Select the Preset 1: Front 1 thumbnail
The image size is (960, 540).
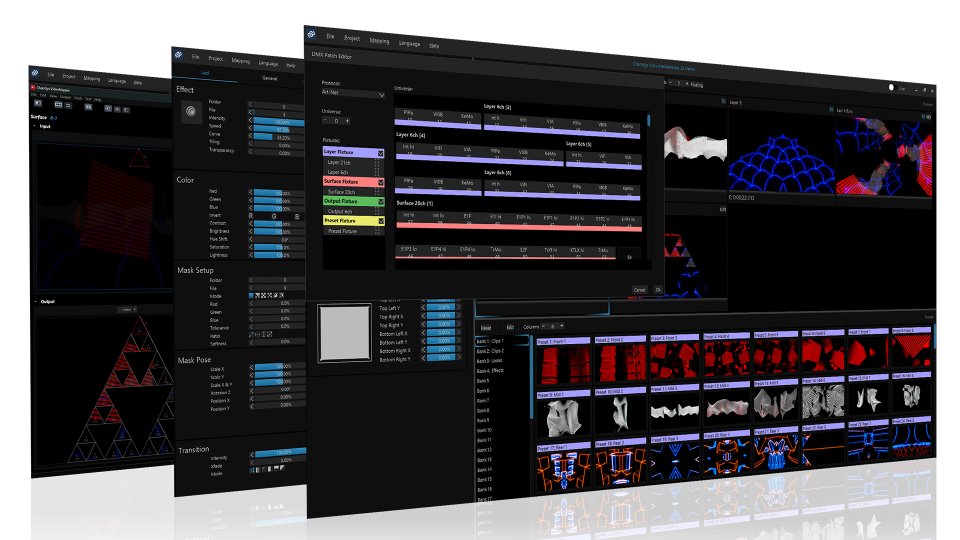[x=563, y=366]
